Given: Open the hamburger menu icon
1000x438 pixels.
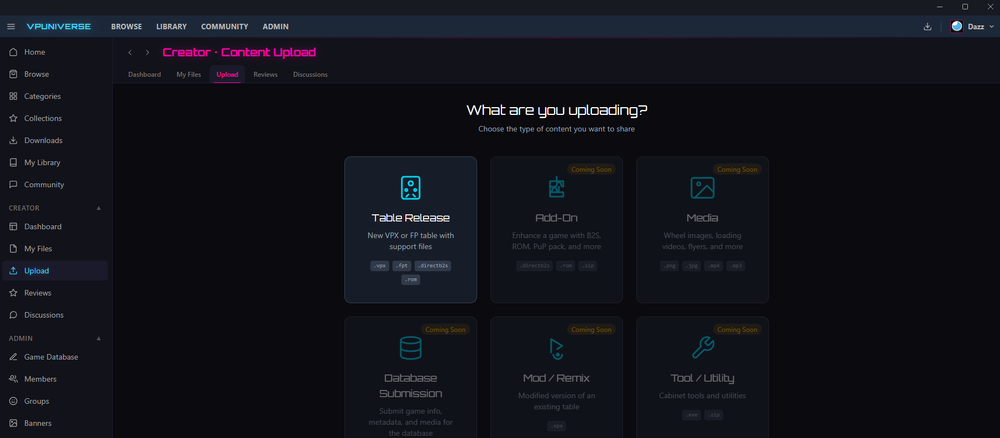Looking at the screenshot, I should (x=11, y=27).
